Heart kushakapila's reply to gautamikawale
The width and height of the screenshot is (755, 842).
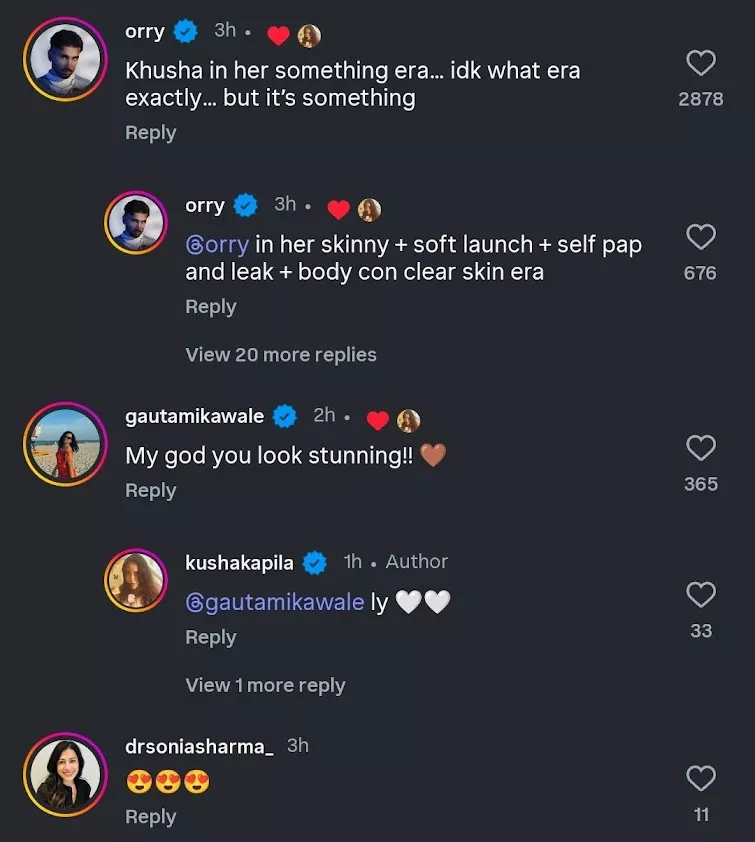701,595
